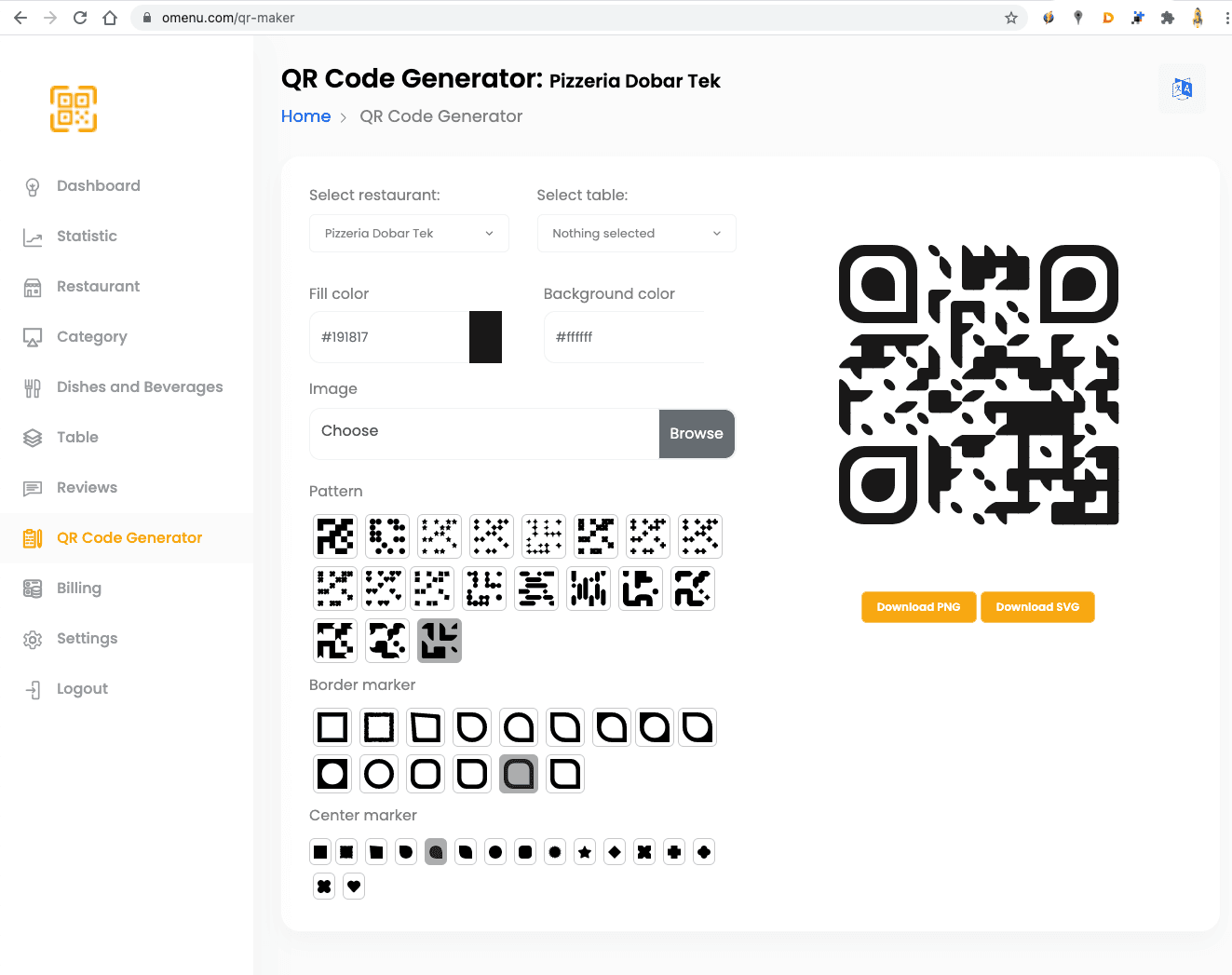Open the black fill color swatch
The image size is (1232, 975).
click(x=485, y=337)
